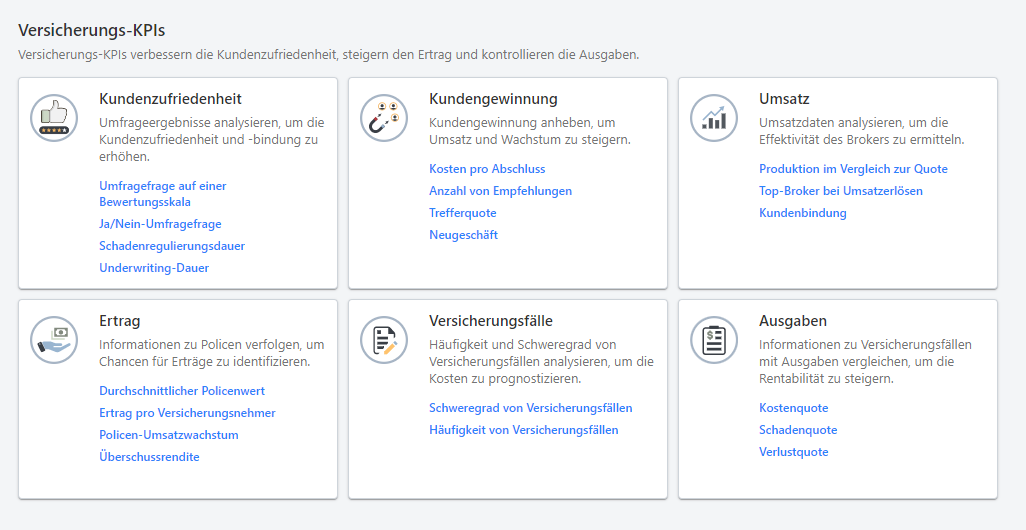Open Kosten pro Abschluss link

pyautogui.click(x=487, y=169)
